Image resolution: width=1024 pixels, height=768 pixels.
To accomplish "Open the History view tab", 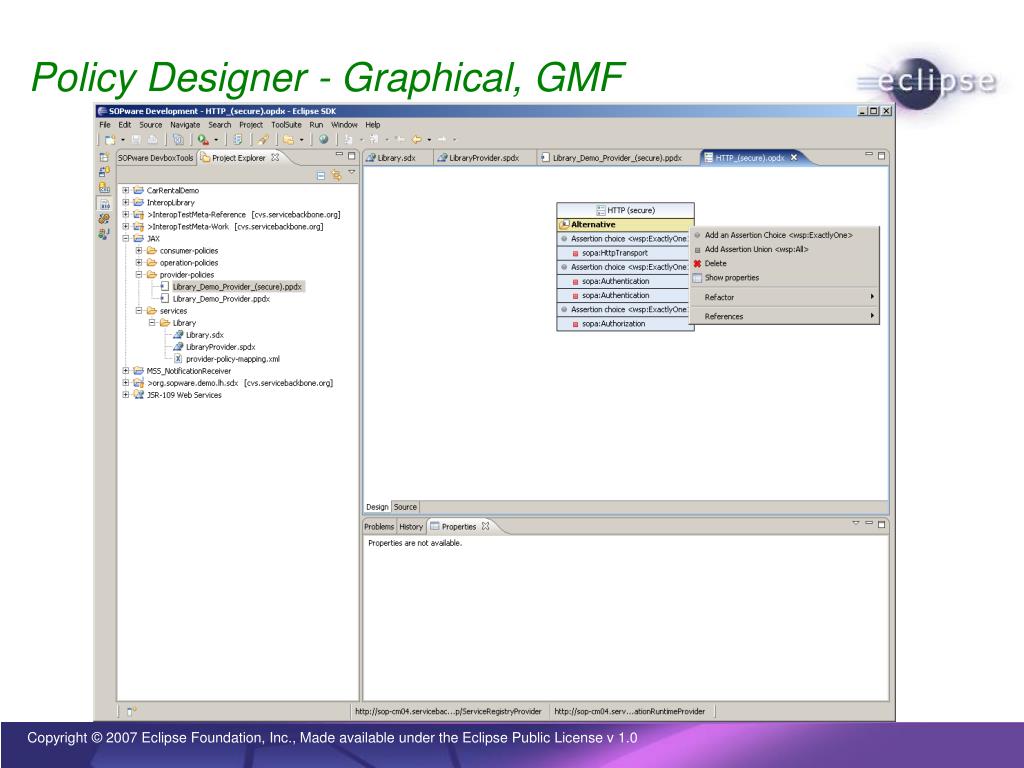I will 411,526.
